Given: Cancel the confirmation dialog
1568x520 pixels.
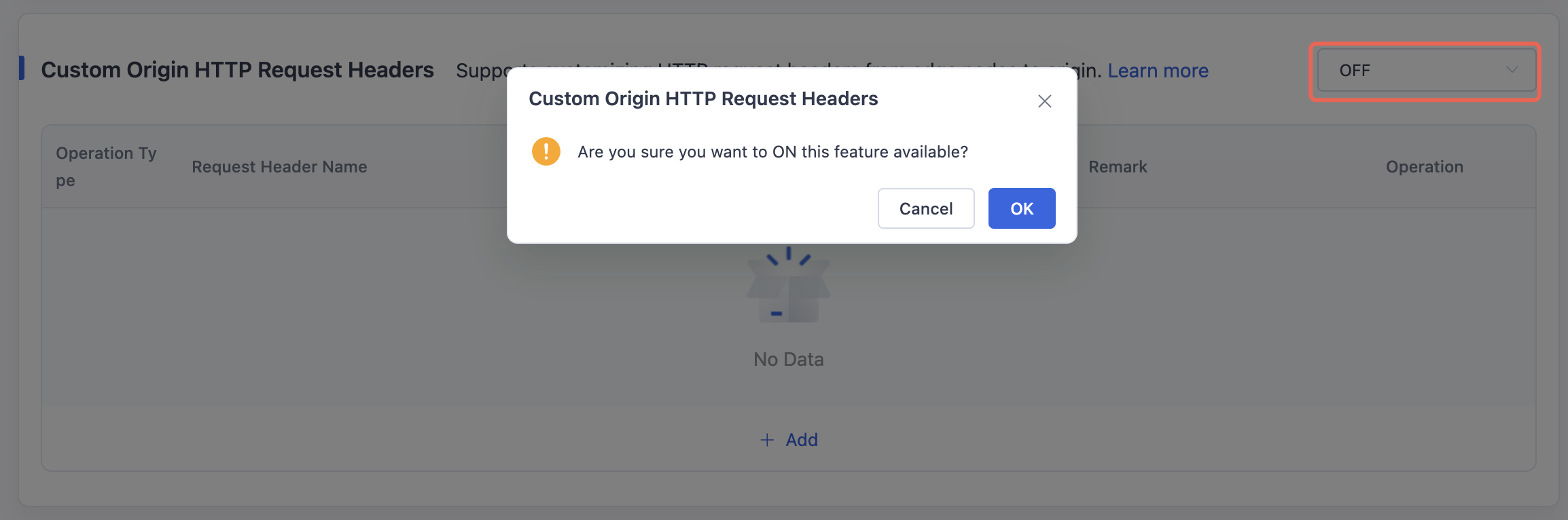Looking at the screenshot, I should tap(926, 208).
